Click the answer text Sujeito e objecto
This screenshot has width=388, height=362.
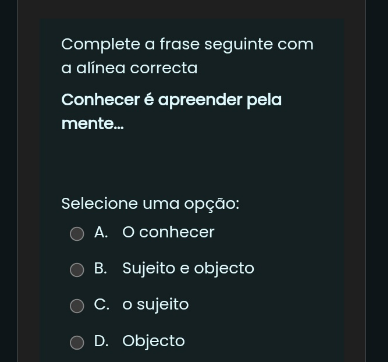188,269
